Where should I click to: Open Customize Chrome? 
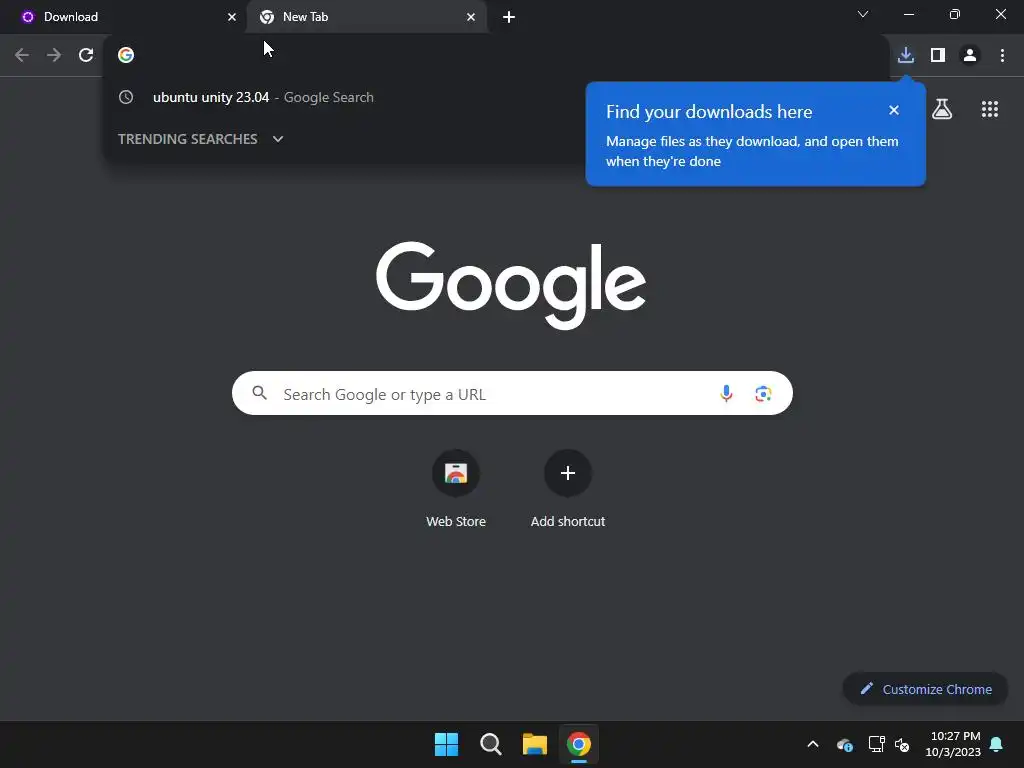[925, 689]
